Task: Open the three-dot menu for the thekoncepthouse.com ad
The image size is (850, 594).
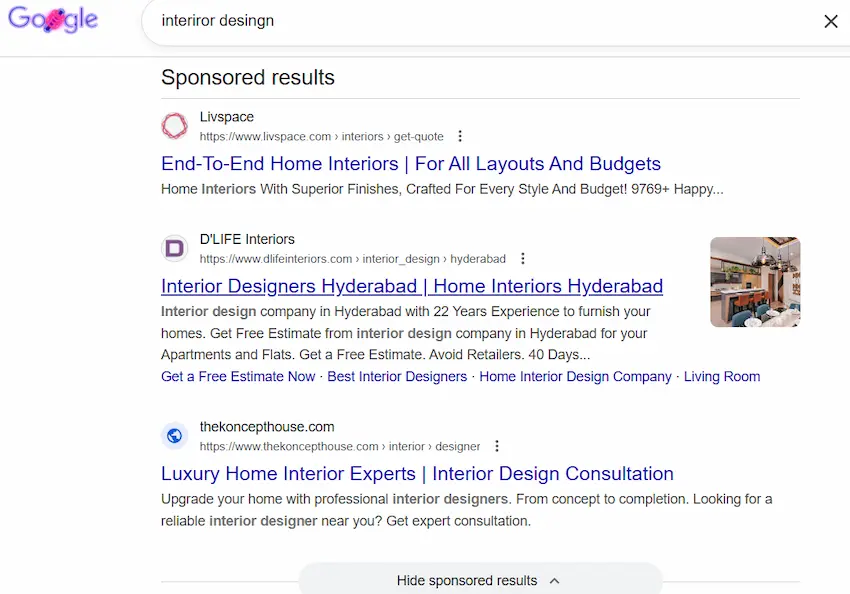Action: tap(497, 446)
